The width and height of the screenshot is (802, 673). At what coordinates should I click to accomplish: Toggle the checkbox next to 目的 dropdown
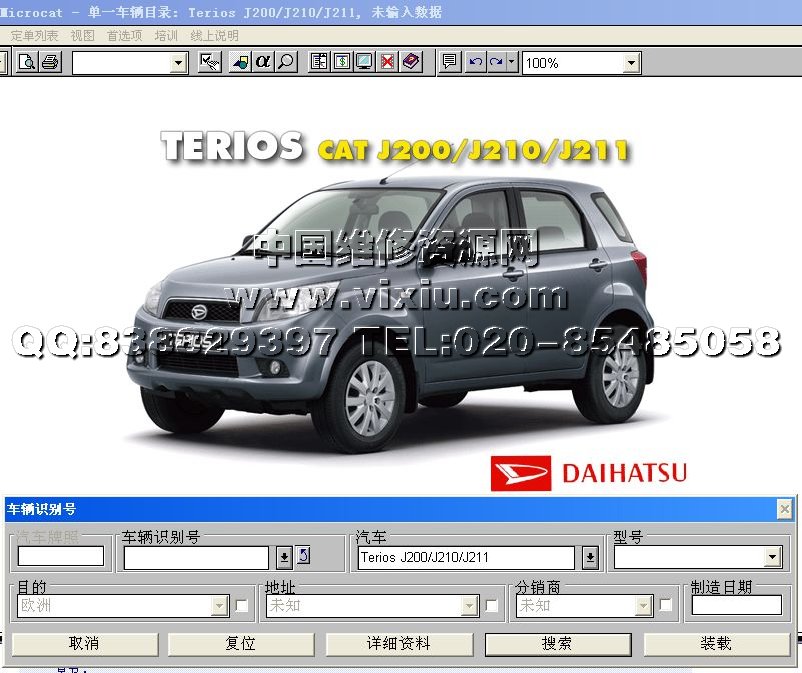242,605
